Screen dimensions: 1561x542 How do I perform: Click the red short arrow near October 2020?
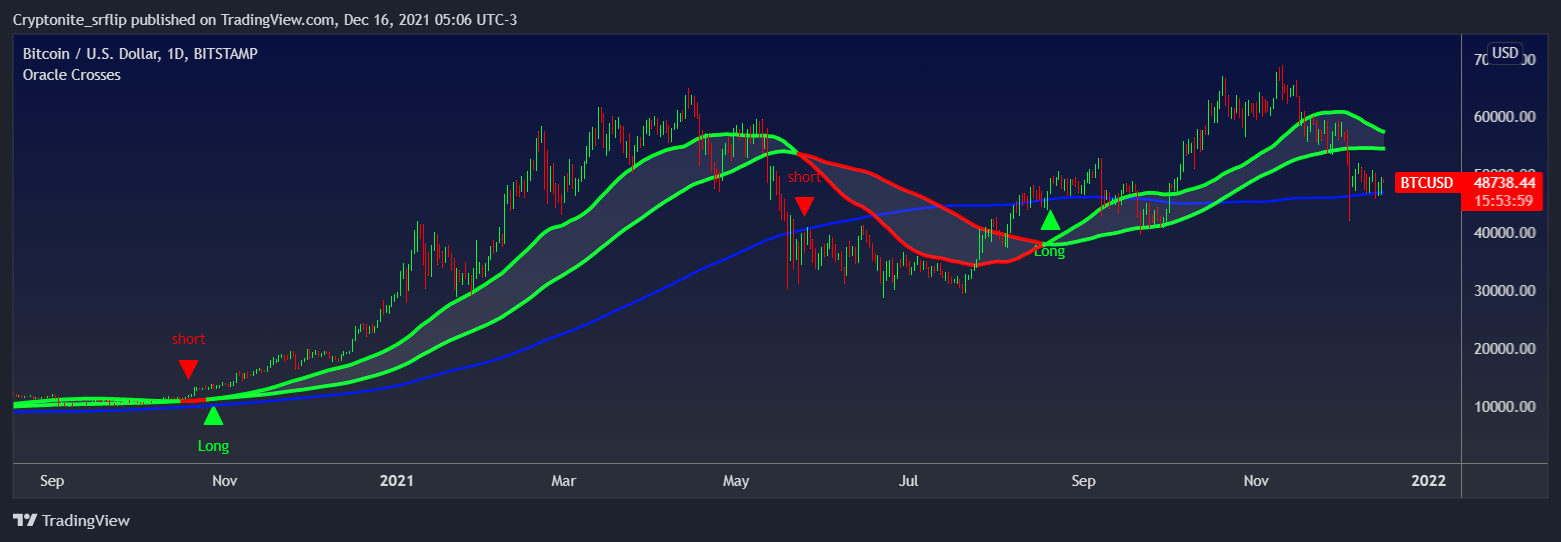pos(188,369)
